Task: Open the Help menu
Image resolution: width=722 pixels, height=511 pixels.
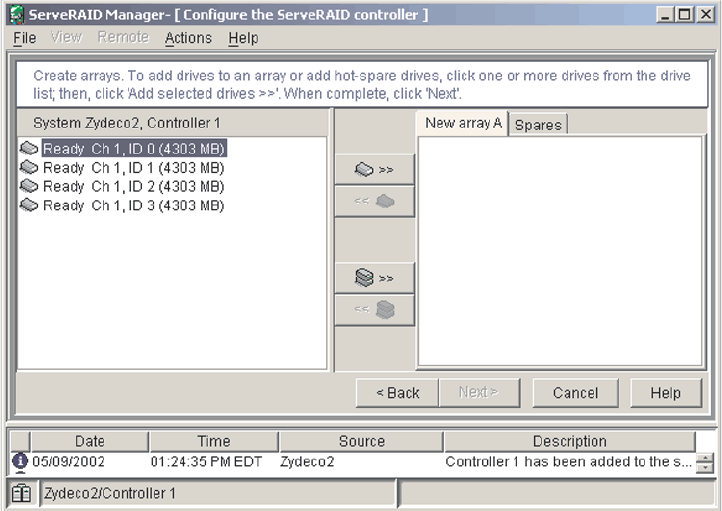Action: [243, 38]
